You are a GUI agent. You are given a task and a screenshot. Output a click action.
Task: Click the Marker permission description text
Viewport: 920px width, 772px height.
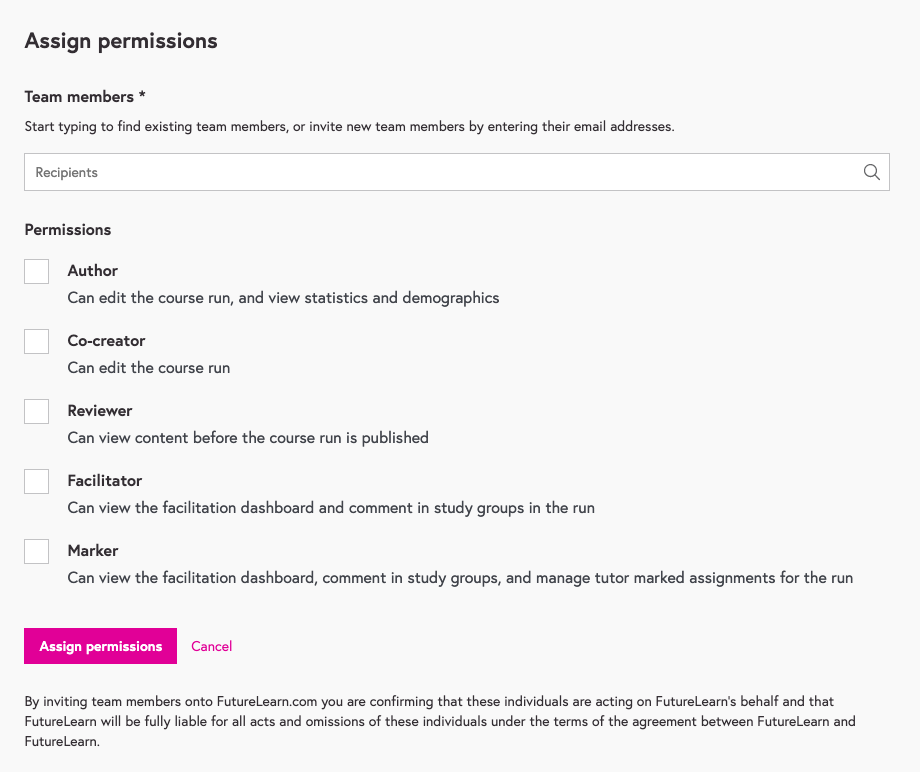click(460, 577)
